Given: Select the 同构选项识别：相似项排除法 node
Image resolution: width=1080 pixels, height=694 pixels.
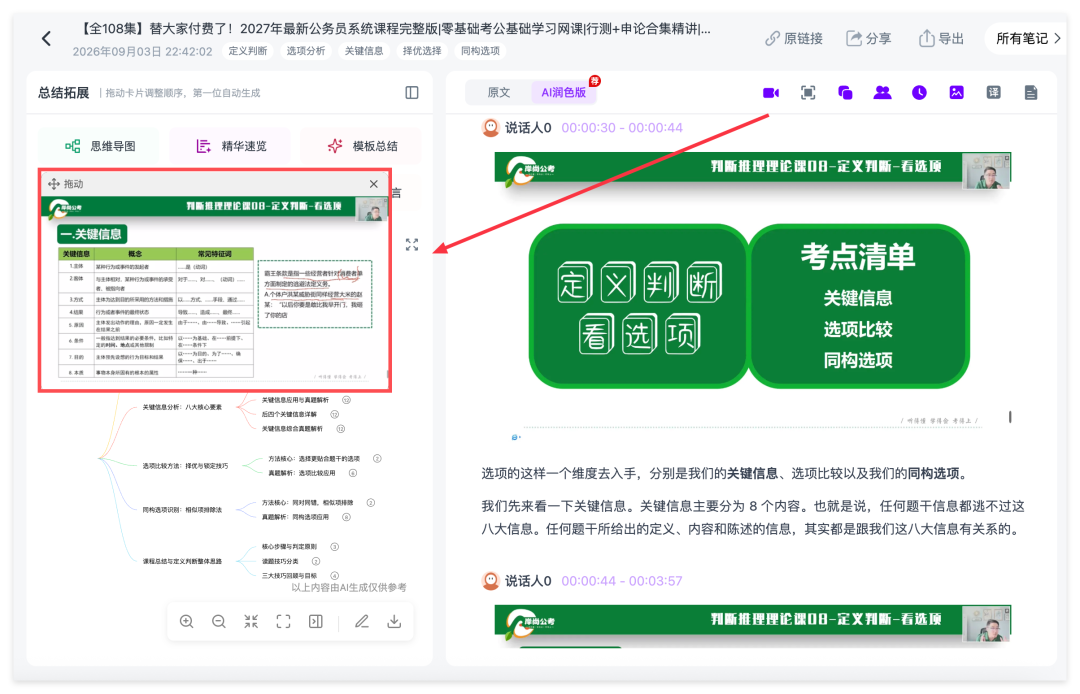Looking at the screenshot, I should coord(182,509).
